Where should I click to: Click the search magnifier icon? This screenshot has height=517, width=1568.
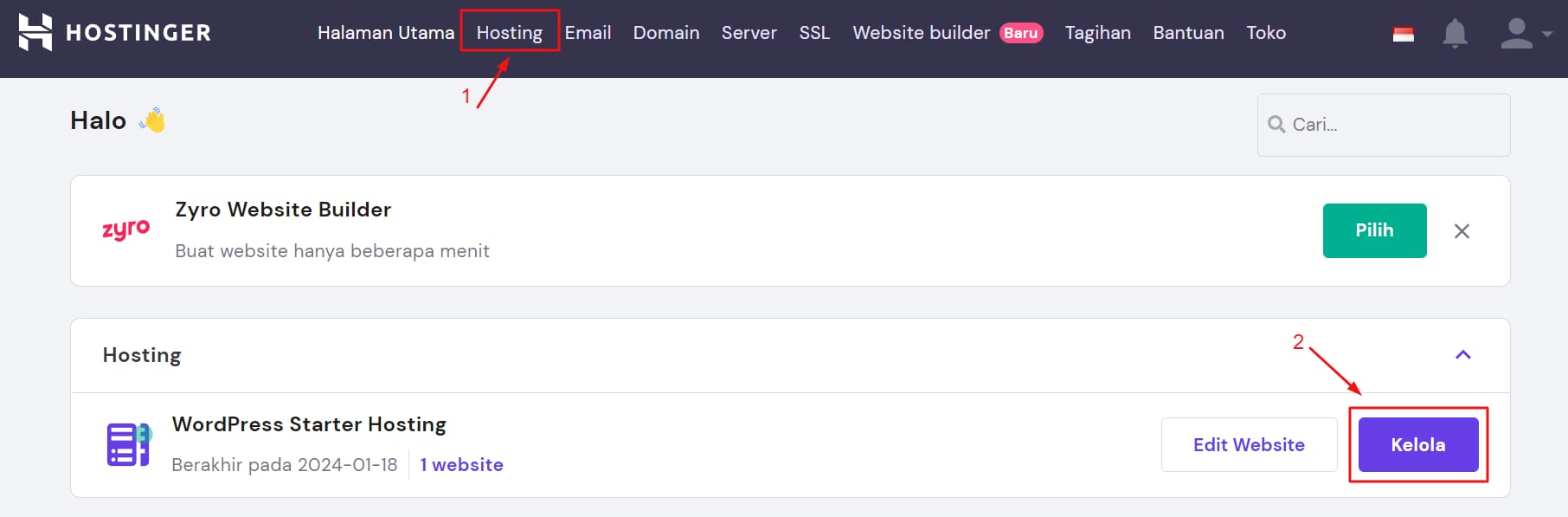click(x=1276, y=125)
